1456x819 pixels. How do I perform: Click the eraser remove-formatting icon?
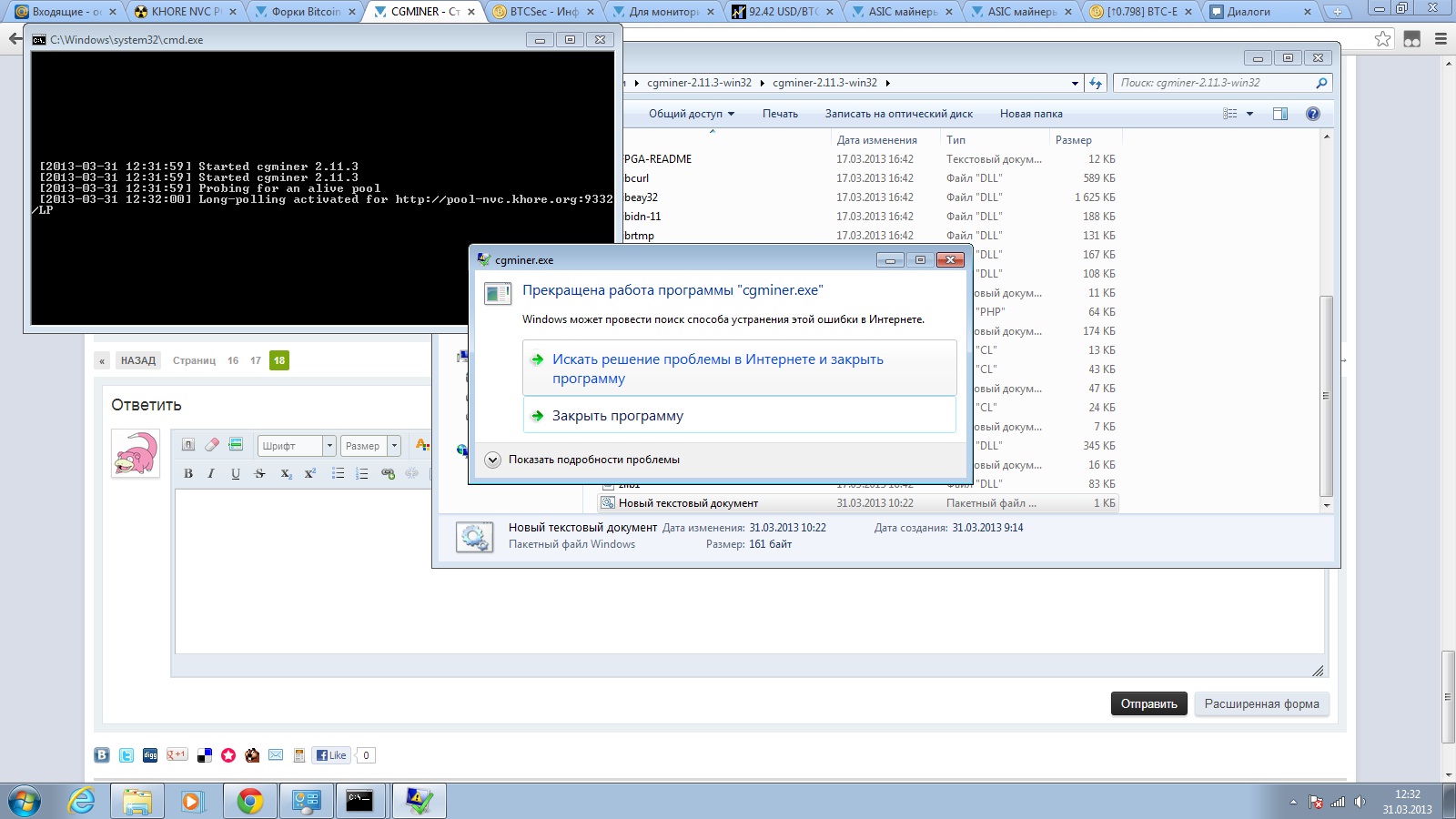pyautogui.click(x=212, y=445)
